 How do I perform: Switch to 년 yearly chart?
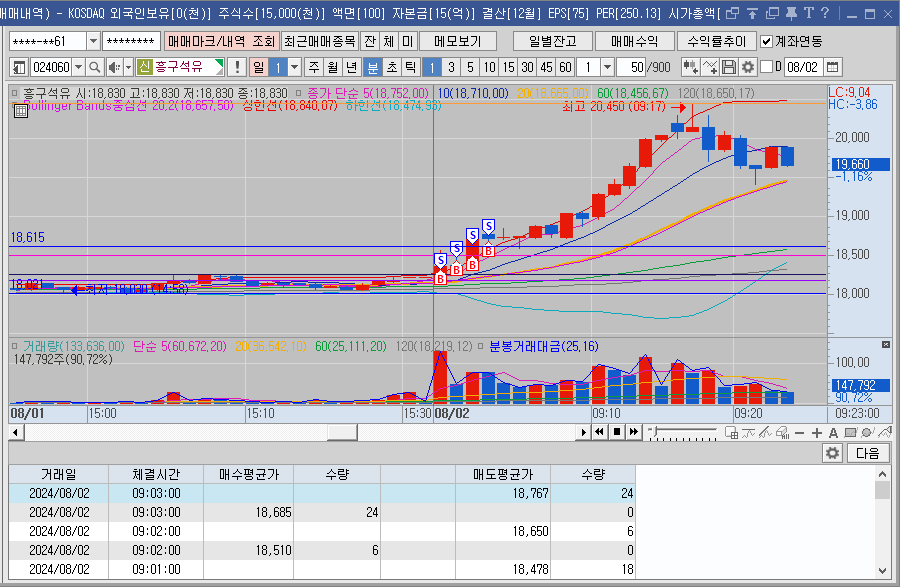click(x=352, y=68)
